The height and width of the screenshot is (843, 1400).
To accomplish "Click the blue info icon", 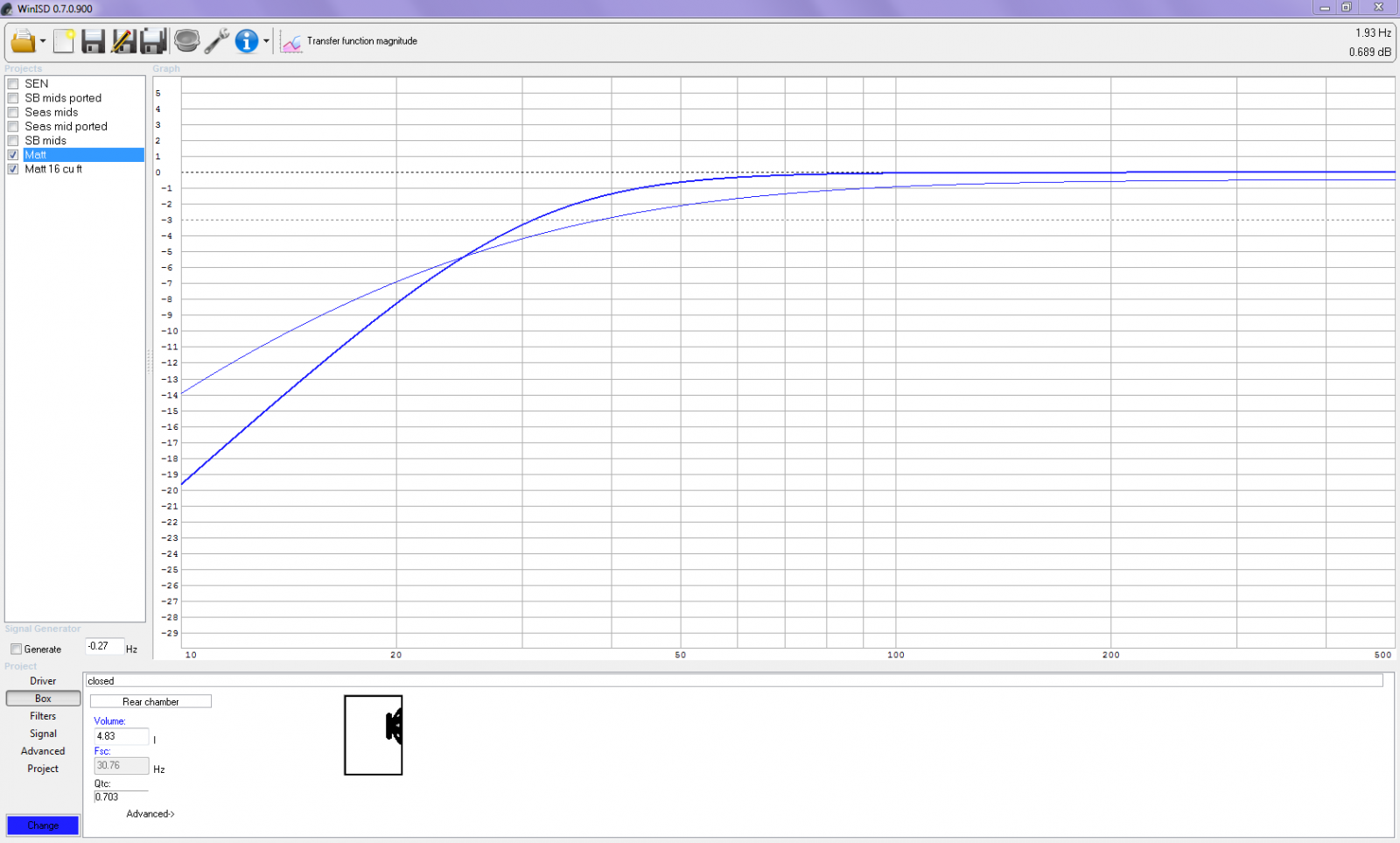I will point(247,41).
